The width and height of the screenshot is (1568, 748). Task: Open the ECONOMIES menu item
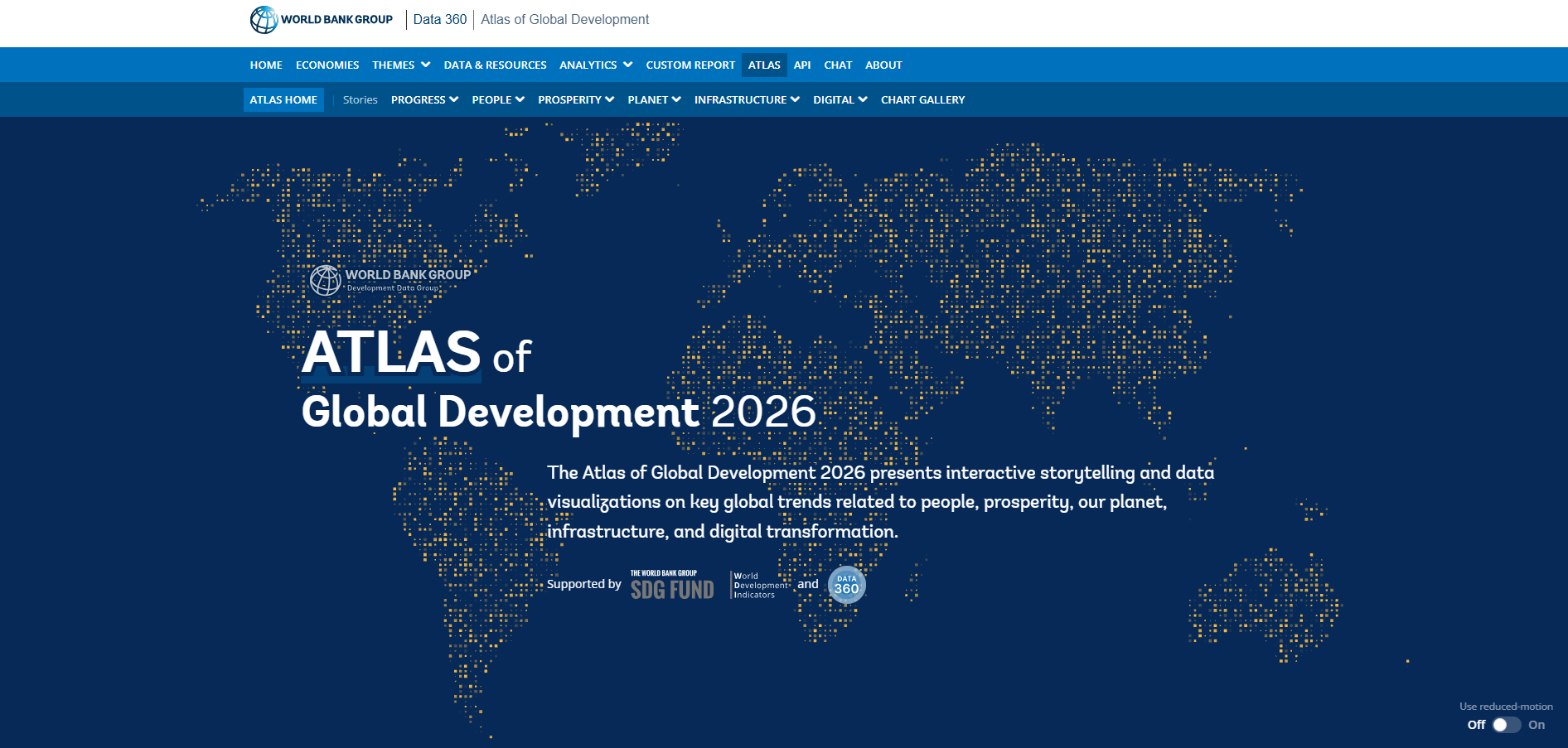coord(327,65)
